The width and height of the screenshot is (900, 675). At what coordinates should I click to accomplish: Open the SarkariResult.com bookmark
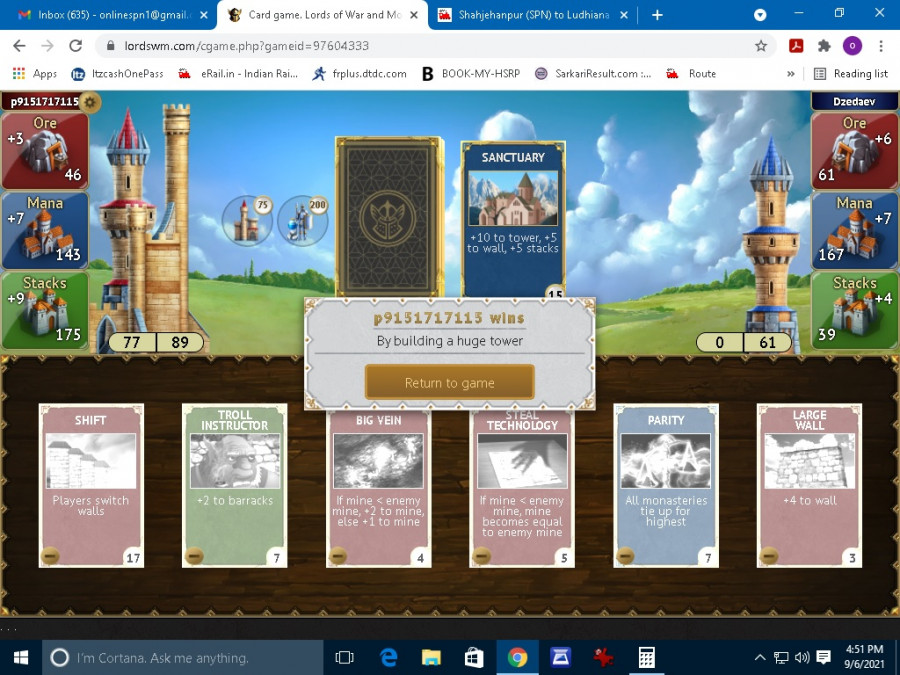pyautogui.click(x=593, y=73)
